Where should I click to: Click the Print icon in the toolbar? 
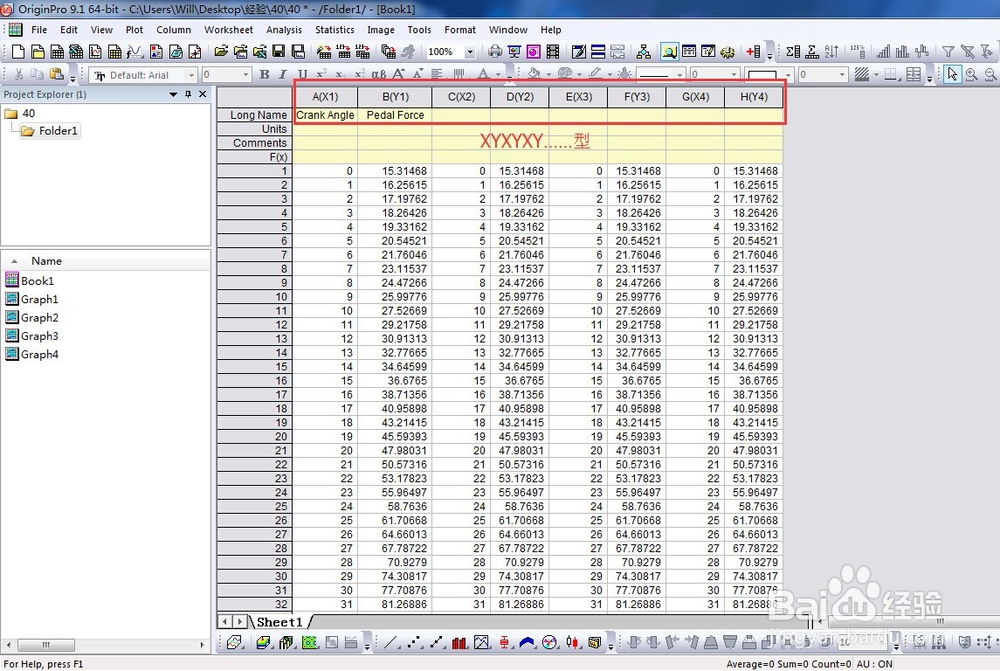pyautogui.click(x=495, y=52)
